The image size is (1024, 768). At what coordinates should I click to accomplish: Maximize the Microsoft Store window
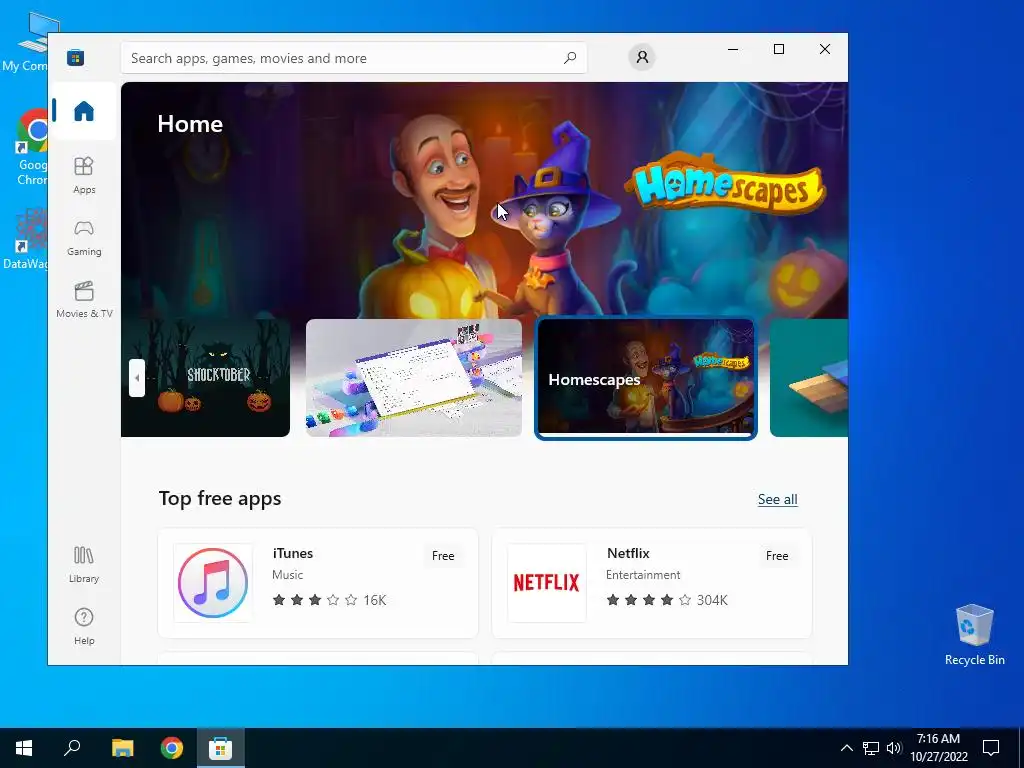778,49
